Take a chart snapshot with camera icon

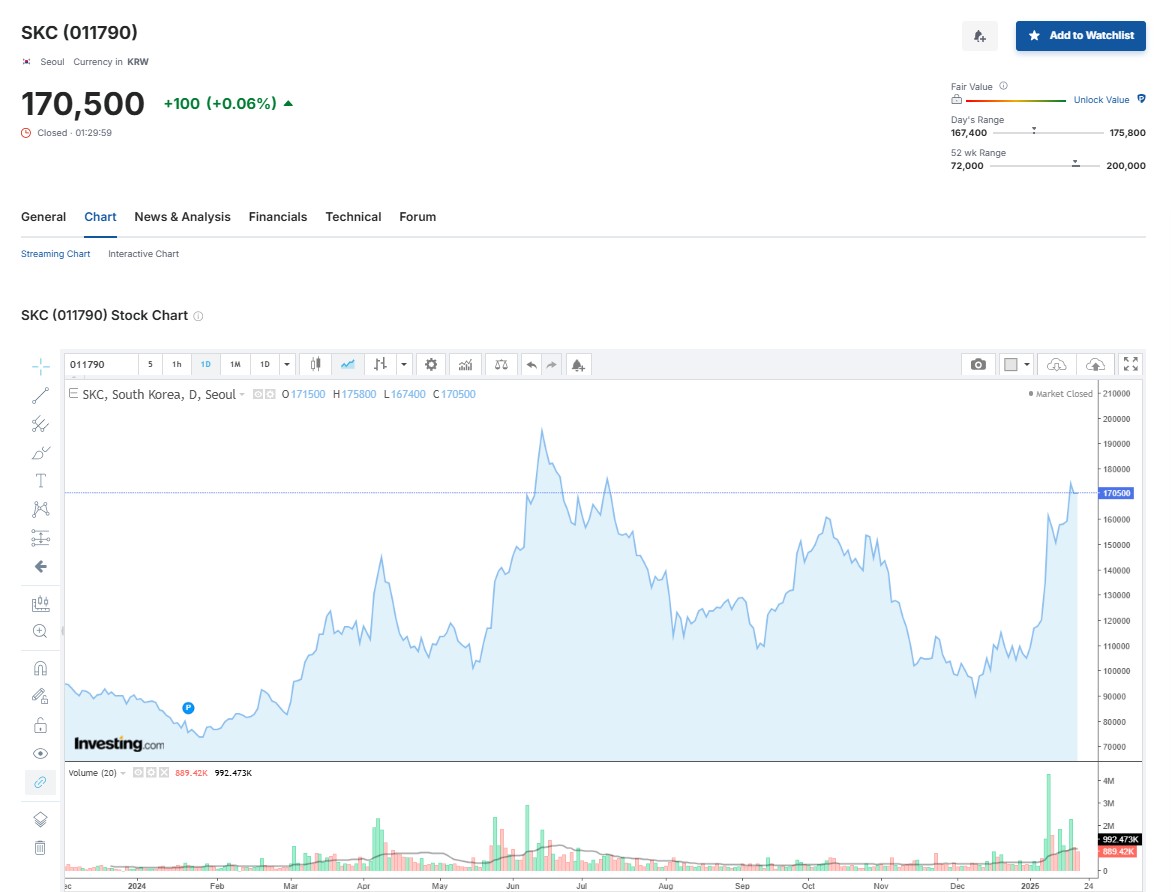coord(978,365)
